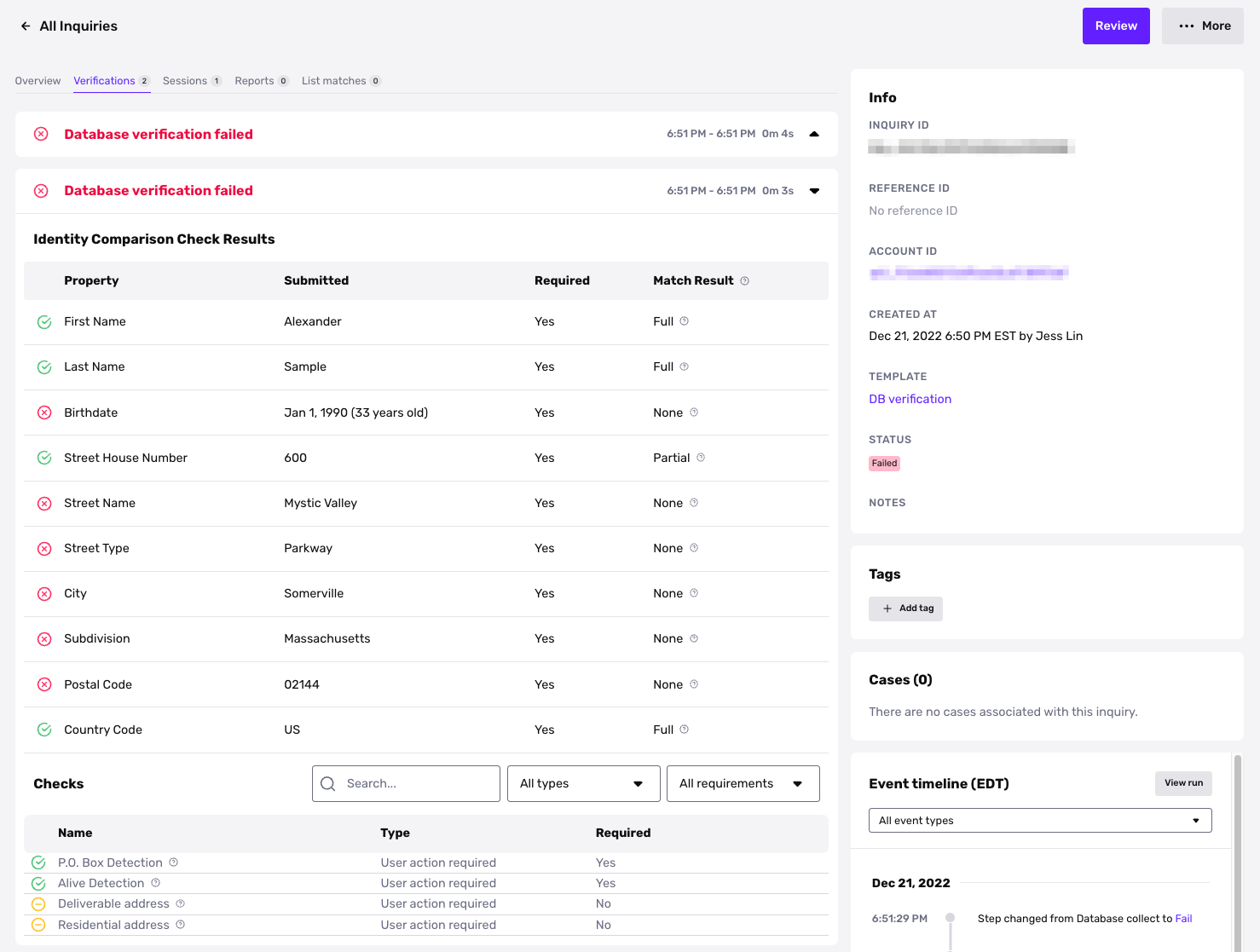Open help icon beside Last Name Full result
Screen dimensions: 1260x952
tap(684, 366)
